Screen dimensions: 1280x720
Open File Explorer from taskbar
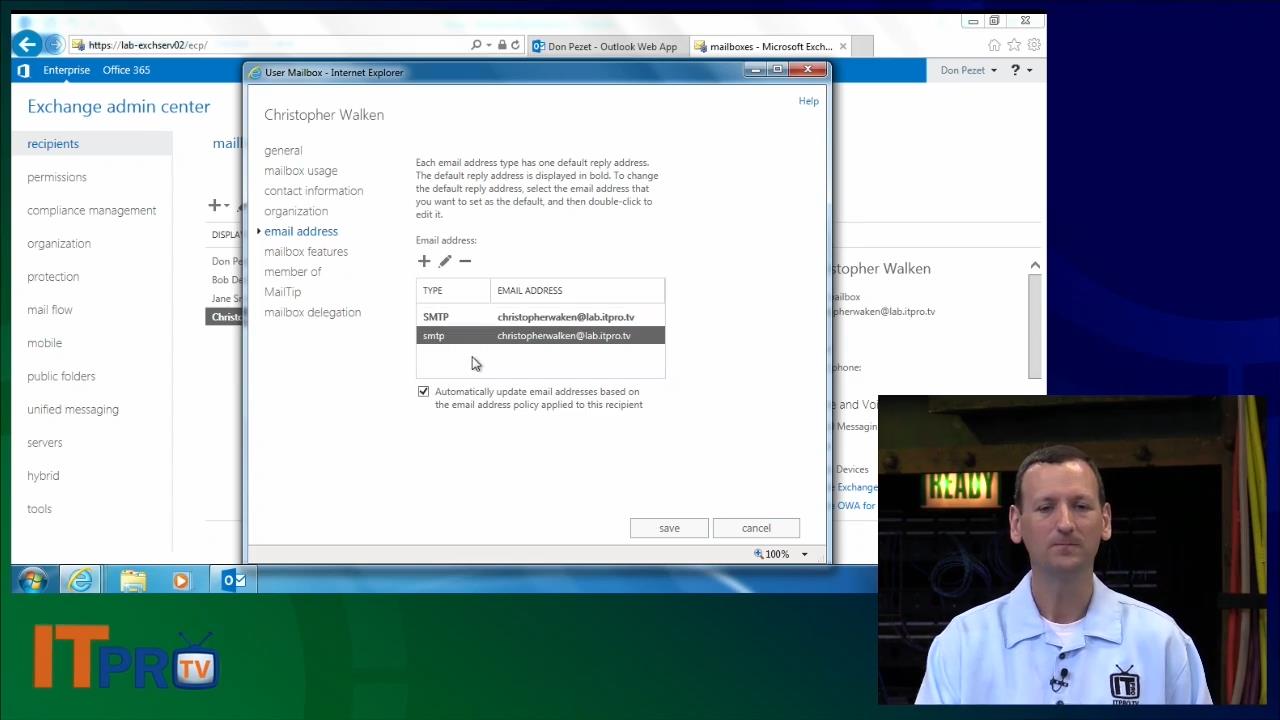[x=133, y=580]
